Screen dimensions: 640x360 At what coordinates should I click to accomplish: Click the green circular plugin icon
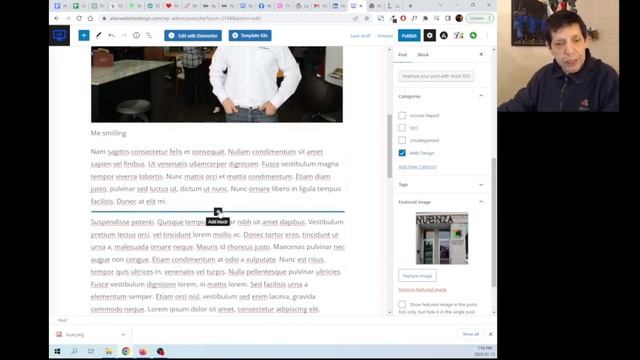coord(473,36)
